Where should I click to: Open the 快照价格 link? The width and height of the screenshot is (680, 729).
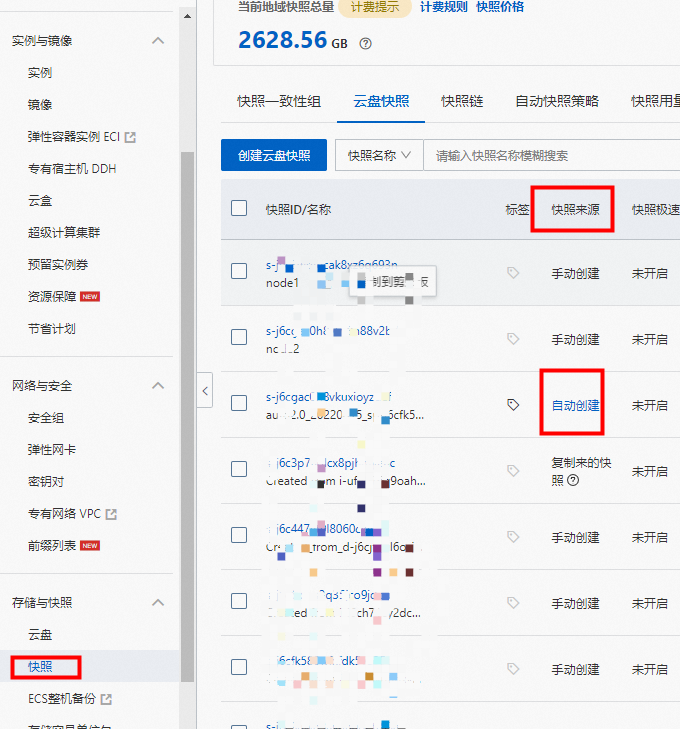click(500, 7)
